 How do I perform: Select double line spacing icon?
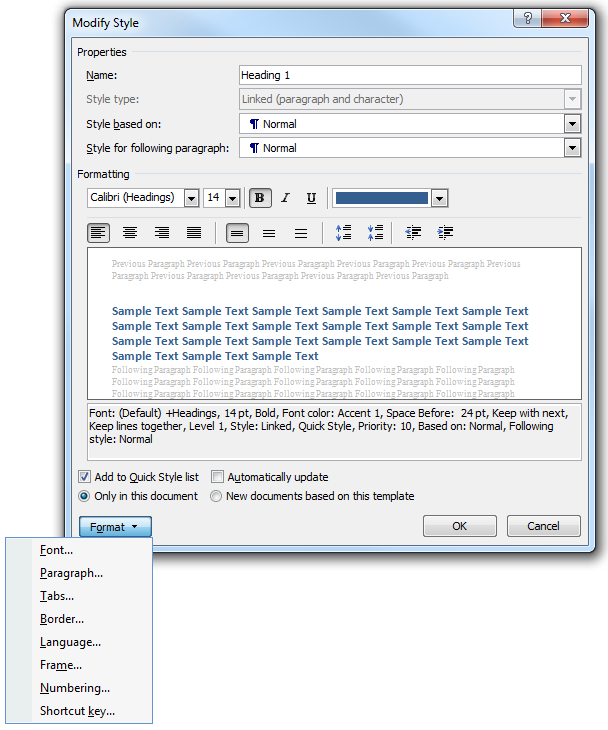tap(301, 233)
